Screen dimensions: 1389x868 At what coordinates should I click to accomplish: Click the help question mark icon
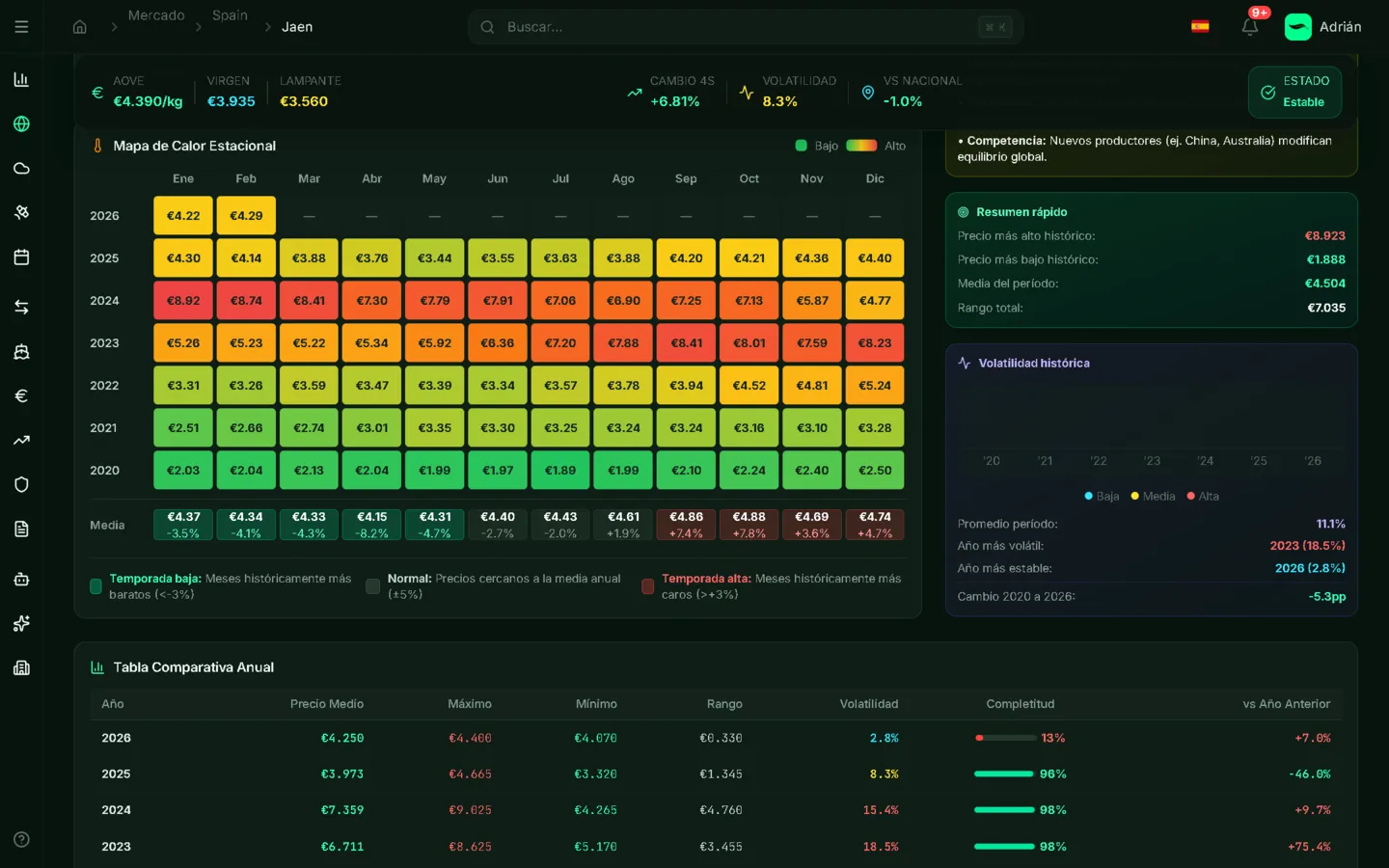click(21, 839)
